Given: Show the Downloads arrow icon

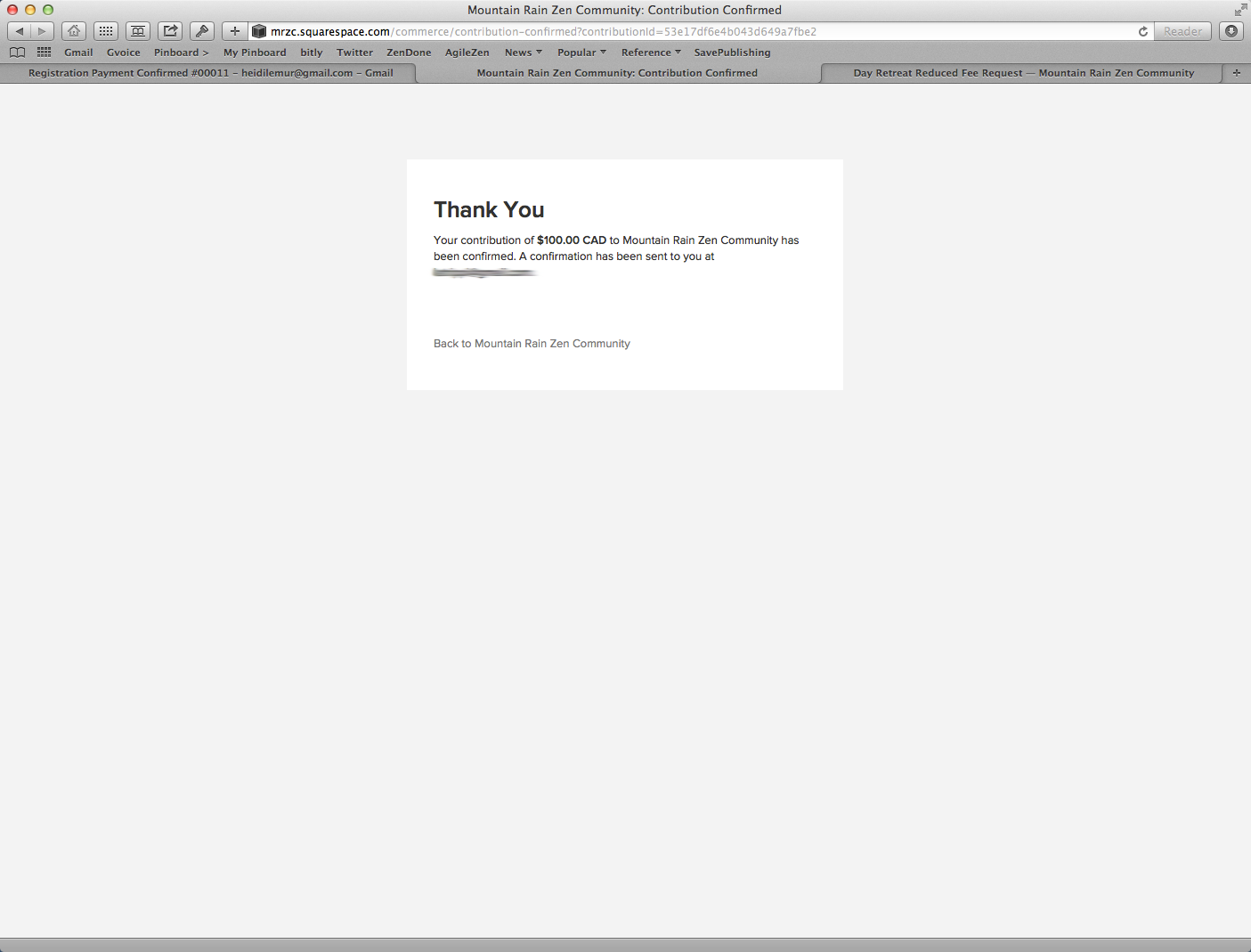Looking at the screenshot, I should tap(1231, 31).
